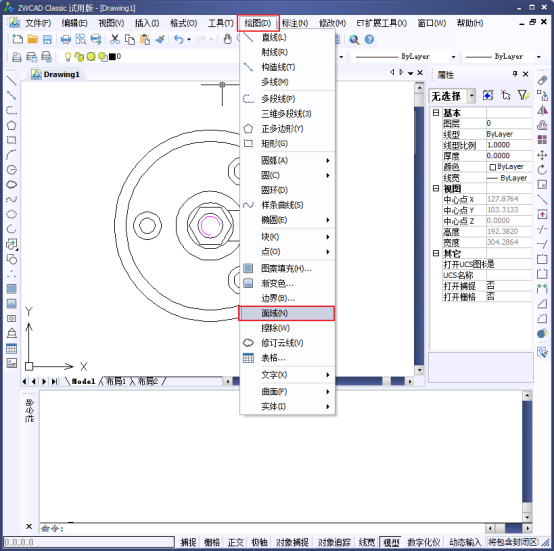Click the Undo arrow icon

tap(178, 39)
